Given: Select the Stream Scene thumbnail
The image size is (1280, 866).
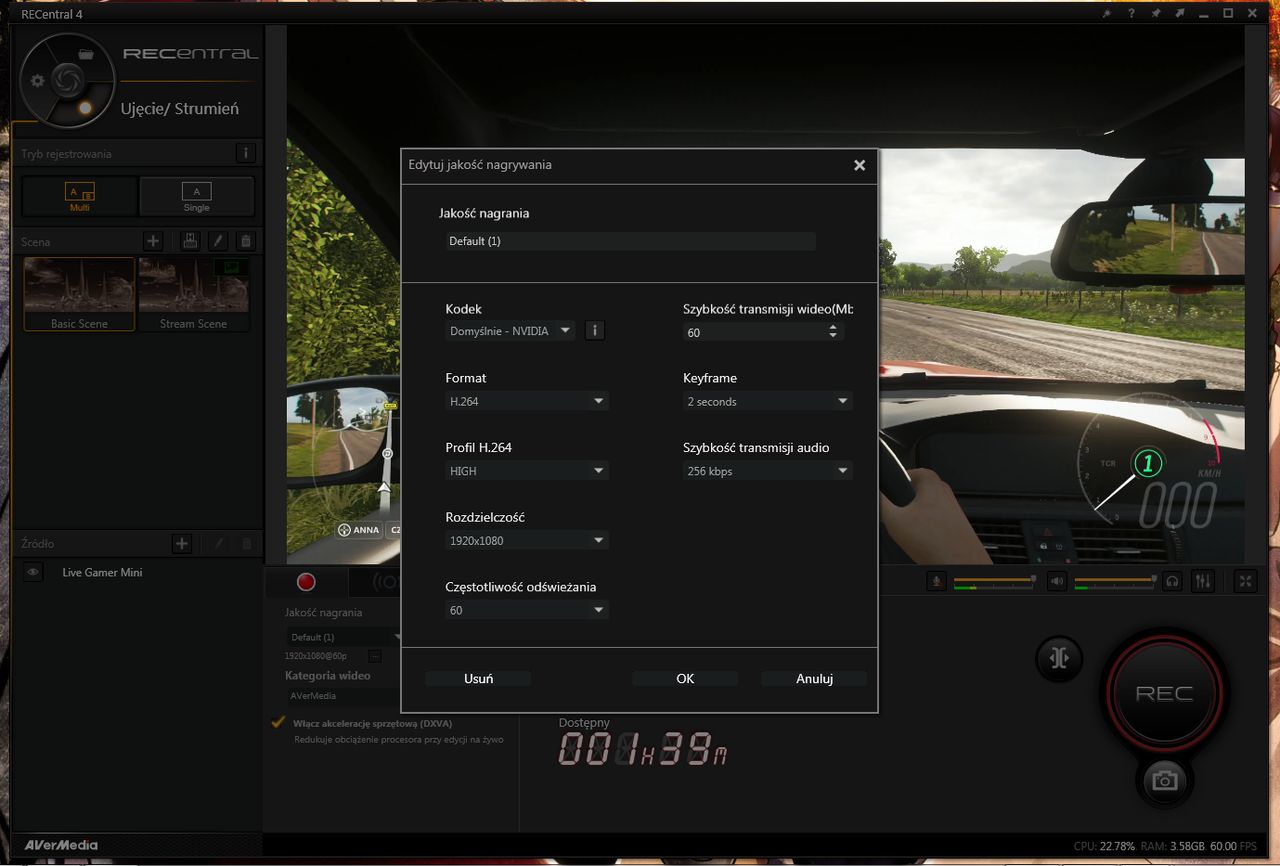Looking at the screenshot, I should click(x=194, y=294).
